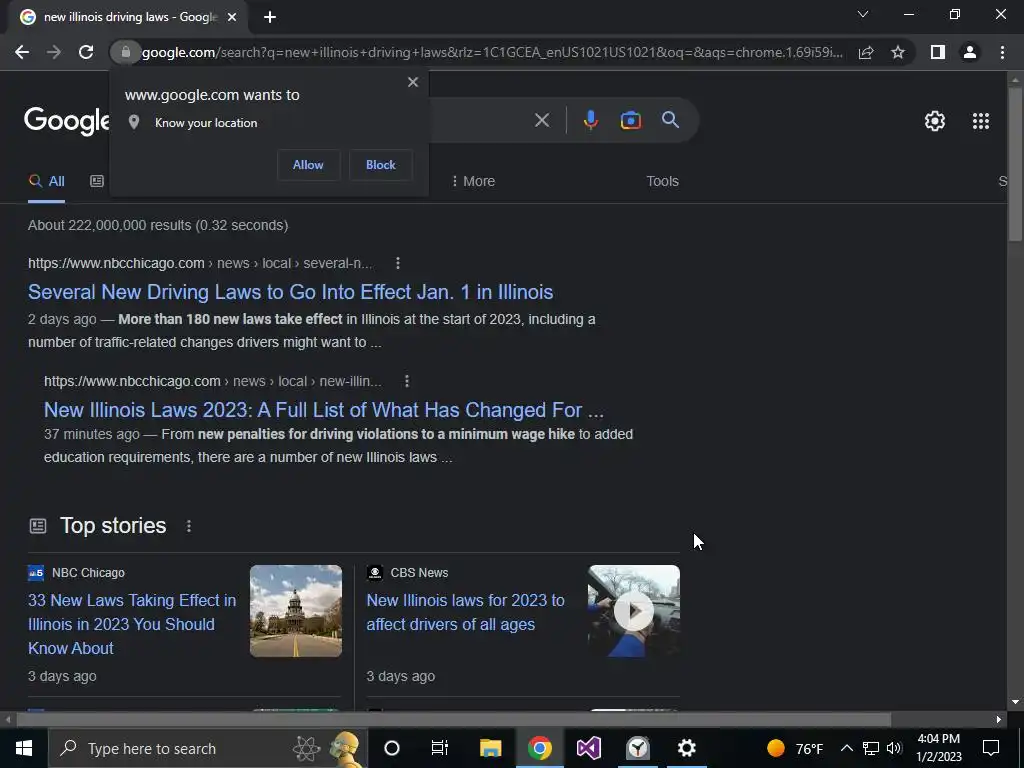Viewport: 1024px width, 768px height.
Task: Open Task View on the taskbar
Action: (x=440, y=748)
